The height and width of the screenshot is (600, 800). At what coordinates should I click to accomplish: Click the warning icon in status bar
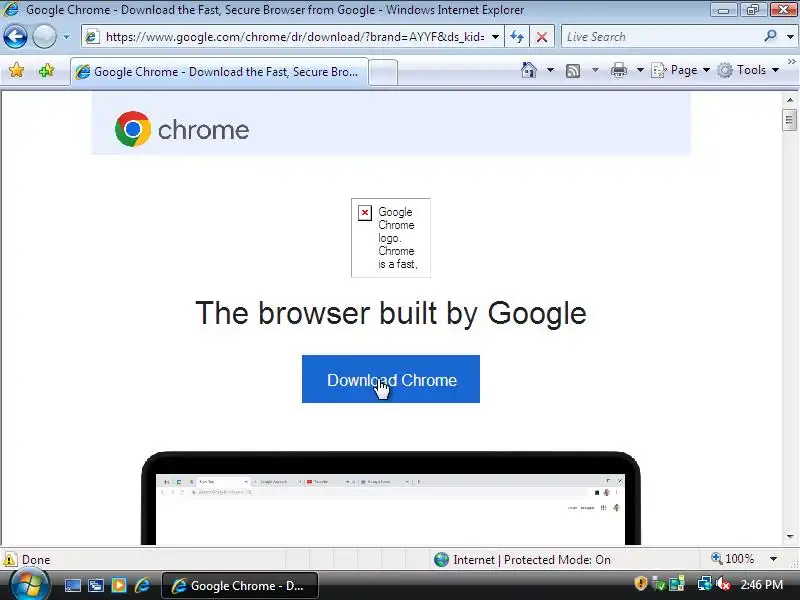click(10, 560)
